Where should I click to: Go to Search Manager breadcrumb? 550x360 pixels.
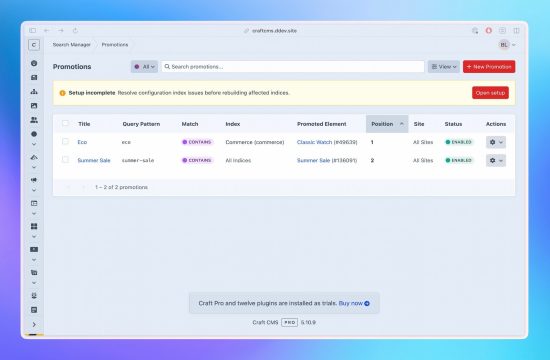click(x=72, y=45)
